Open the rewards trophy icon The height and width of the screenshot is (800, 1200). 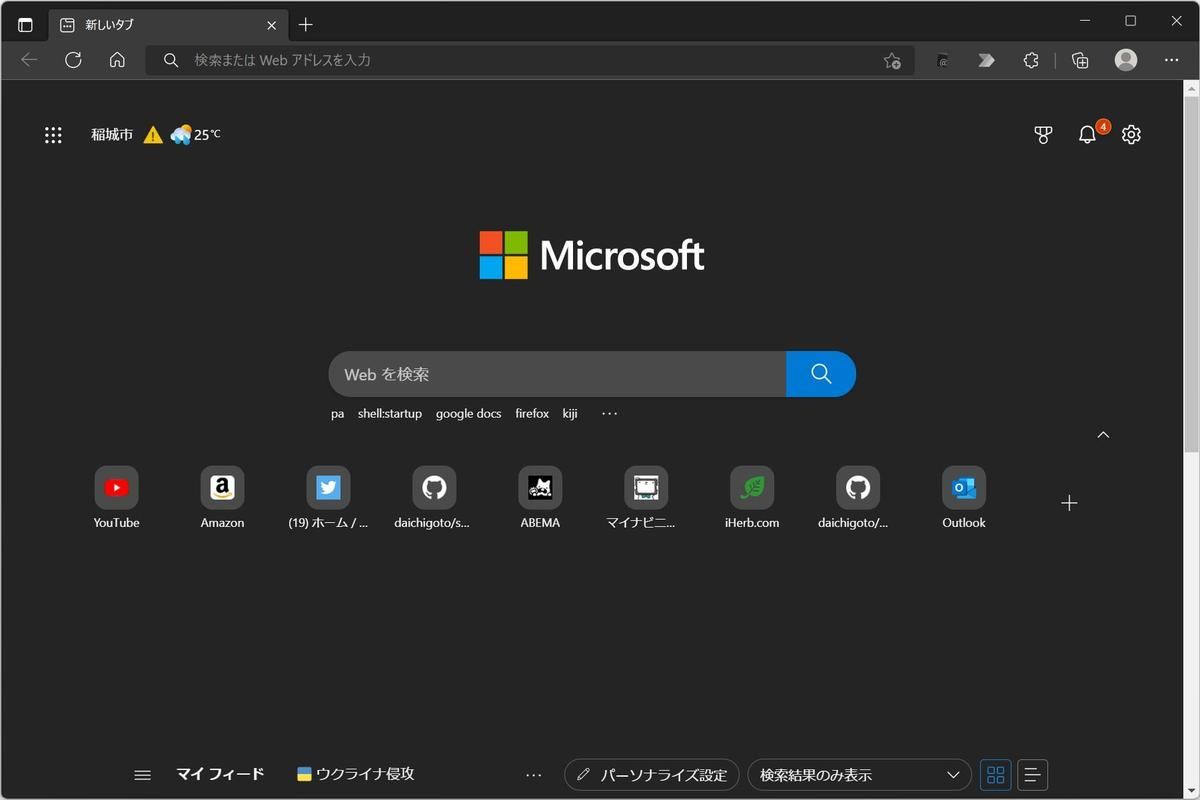click(x=1043, y=135)
